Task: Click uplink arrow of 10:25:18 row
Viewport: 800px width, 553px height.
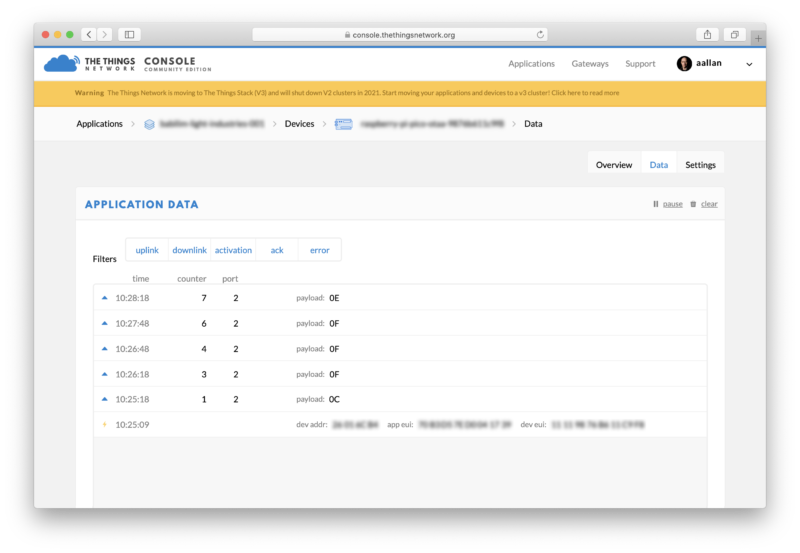Action: pyautogui.click(x=105, y=399)
